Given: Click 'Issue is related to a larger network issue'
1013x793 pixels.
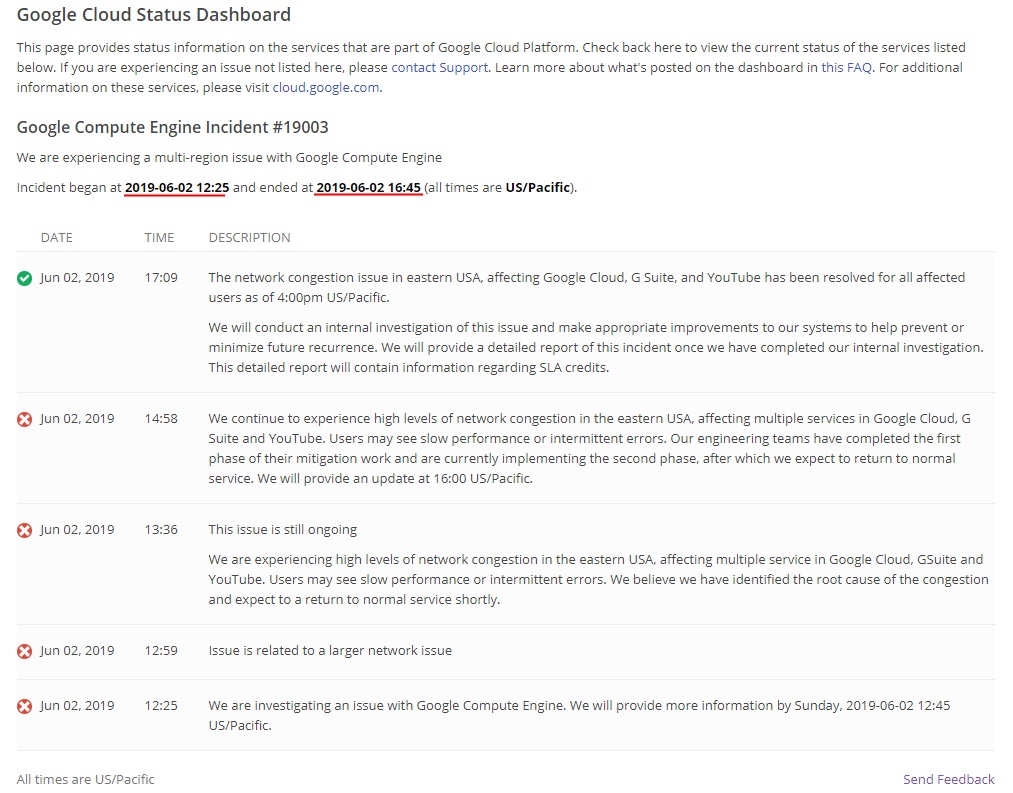Looking at the screenshot, I should [330, 650].
